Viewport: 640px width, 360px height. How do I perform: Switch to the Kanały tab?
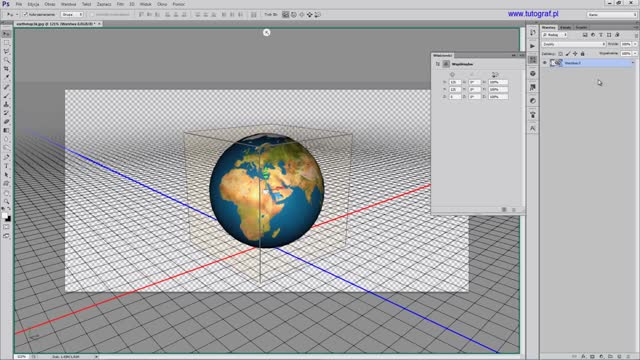click(565, 27)
